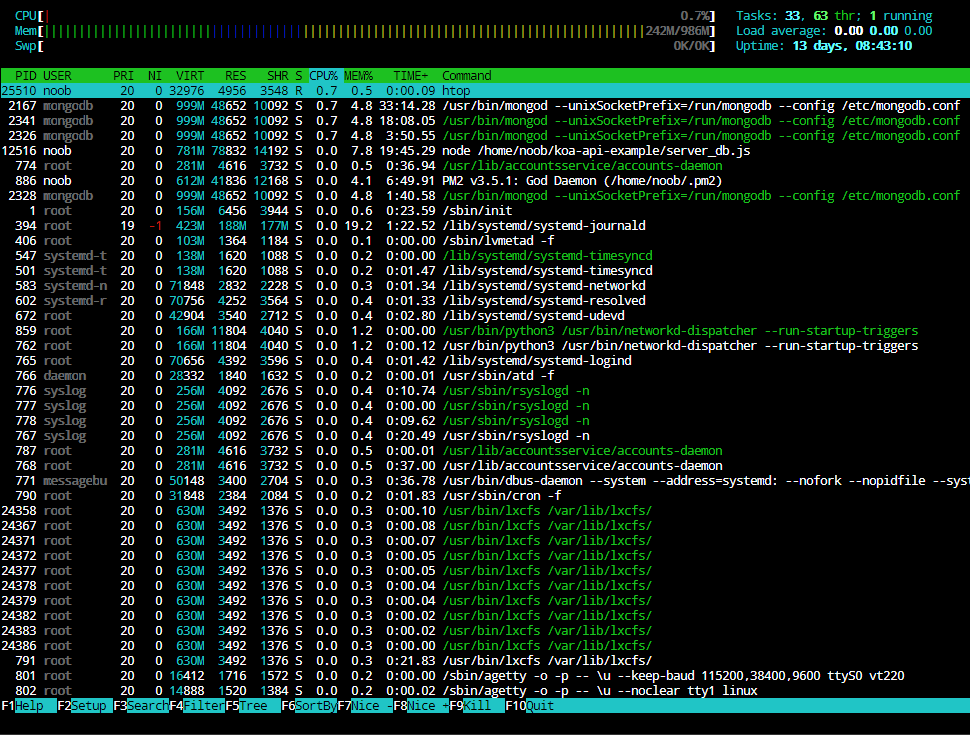The height and width of the screenshot is (735, 970).
Task: Select mongod process with PID 2167
Action: [485, 106]
